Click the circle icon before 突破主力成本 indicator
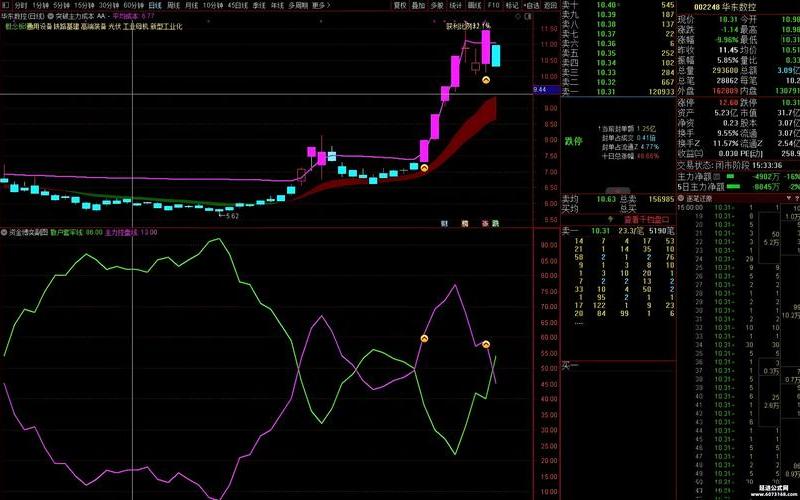800x500 pixels. (50, 16)
